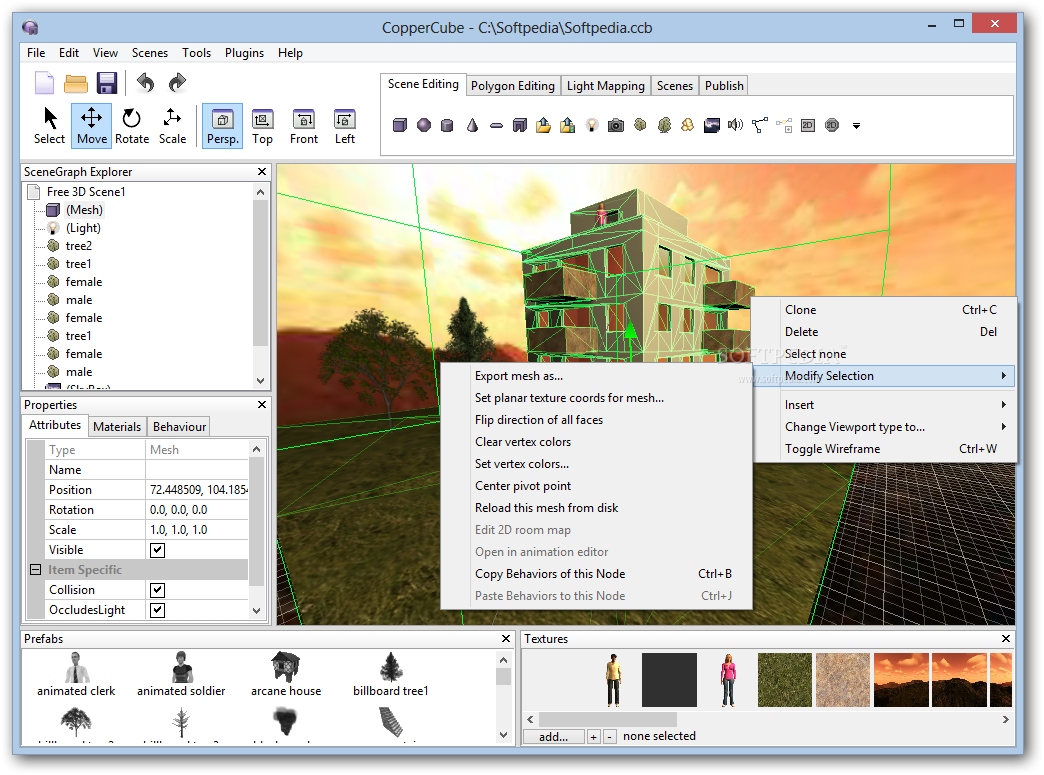
Task: Switch to Light Mapping tab
Action: (606, 85)
